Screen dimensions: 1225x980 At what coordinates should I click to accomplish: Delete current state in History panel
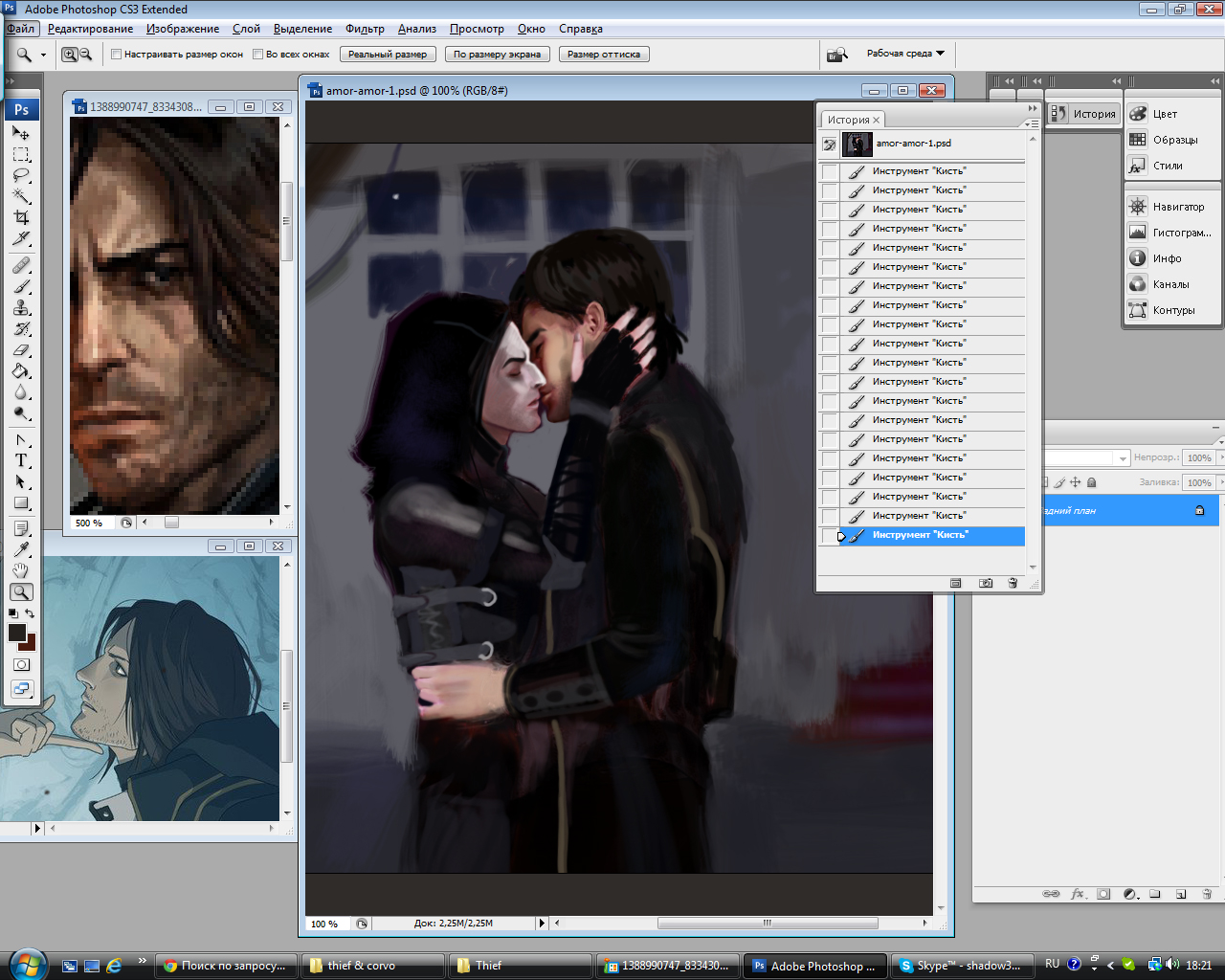pos(1013,583)
